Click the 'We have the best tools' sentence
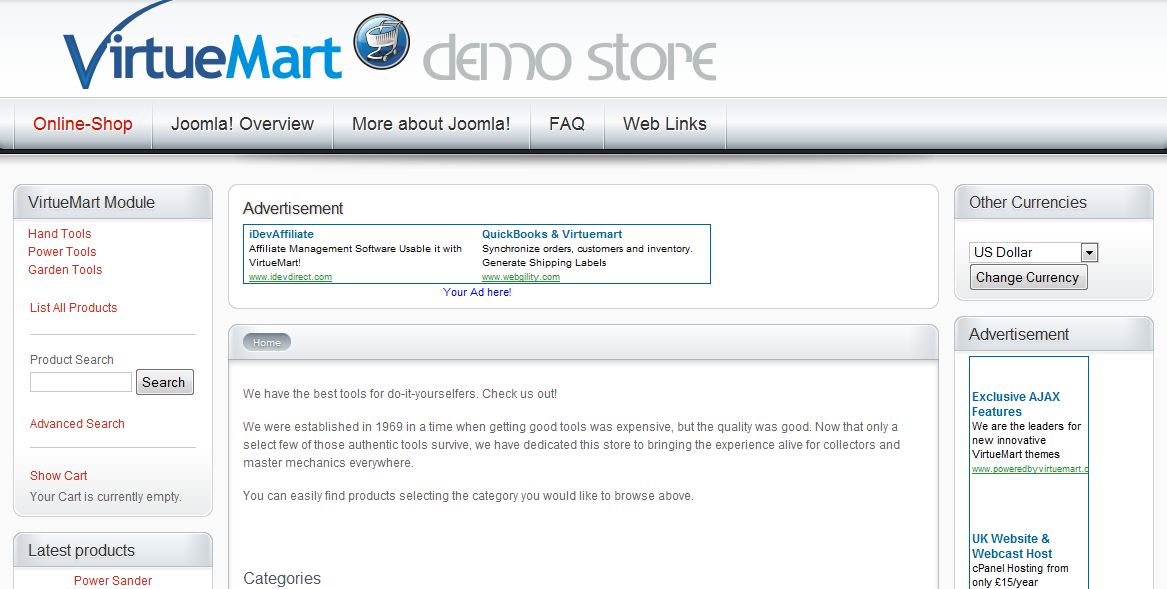Image resolution: width=1167 pixels, height=589 pixels. pos(400,394)
